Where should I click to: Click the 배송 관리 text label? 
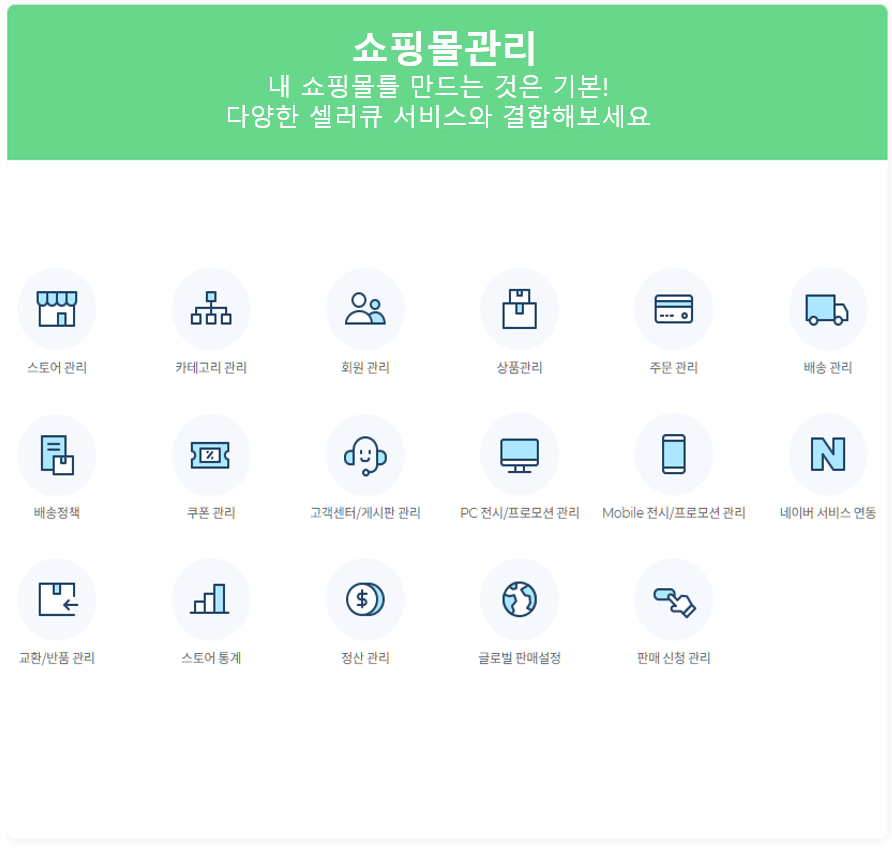828,367
